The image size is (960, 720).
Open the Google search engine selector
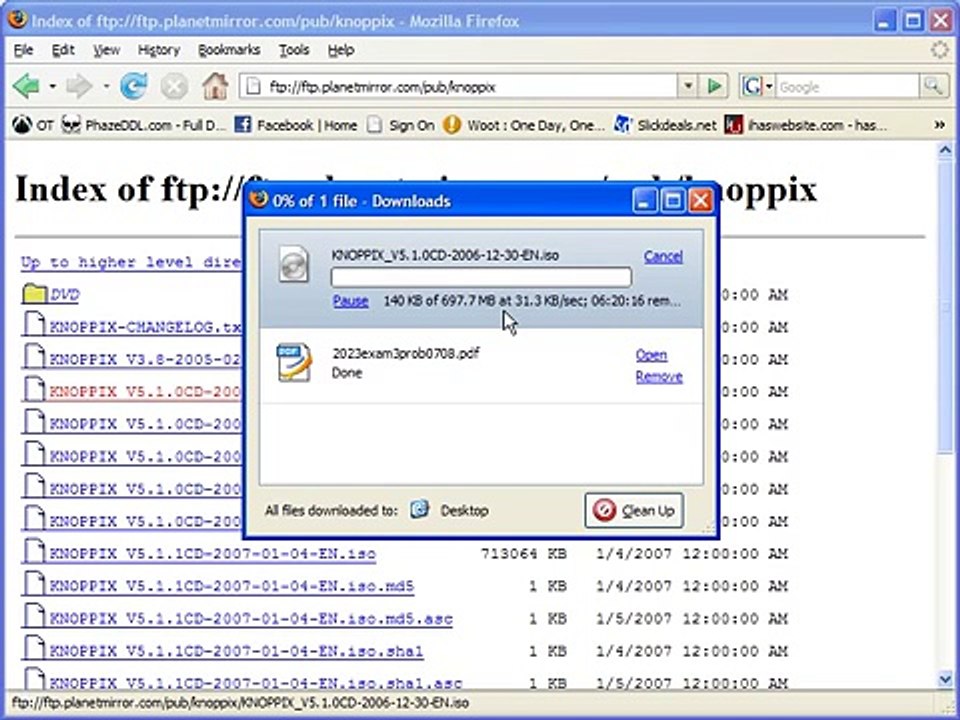[x=757, y=86]
